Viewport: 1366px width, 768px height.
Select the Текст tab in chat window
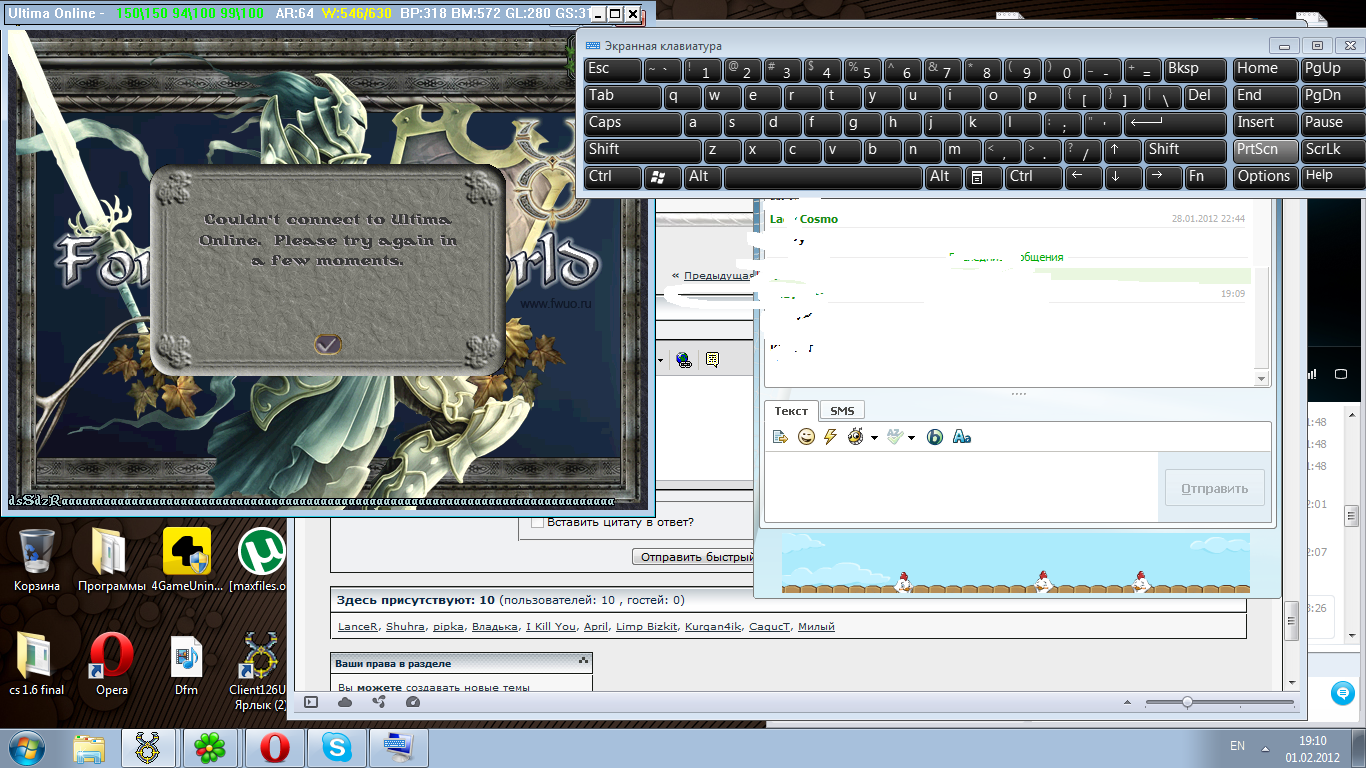pyautogui.click(x=791, y=411)
